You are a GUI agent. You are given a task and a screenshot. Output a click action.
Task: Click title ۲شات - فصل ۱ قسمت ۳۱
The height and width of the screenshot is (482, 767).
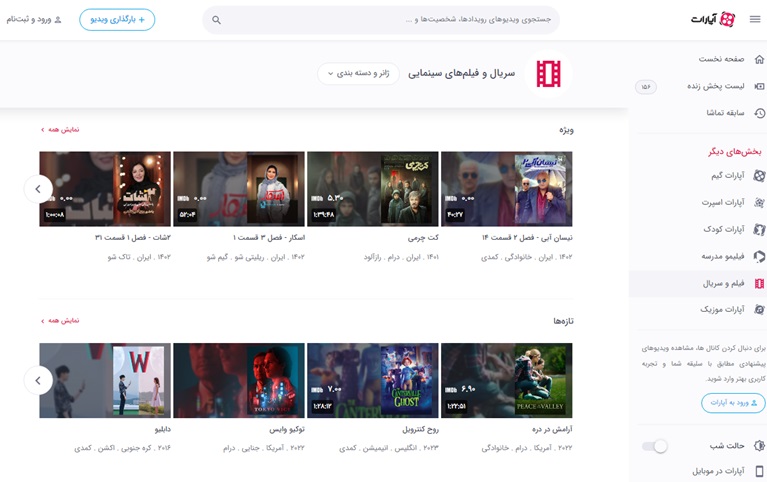tap(133, 238)
